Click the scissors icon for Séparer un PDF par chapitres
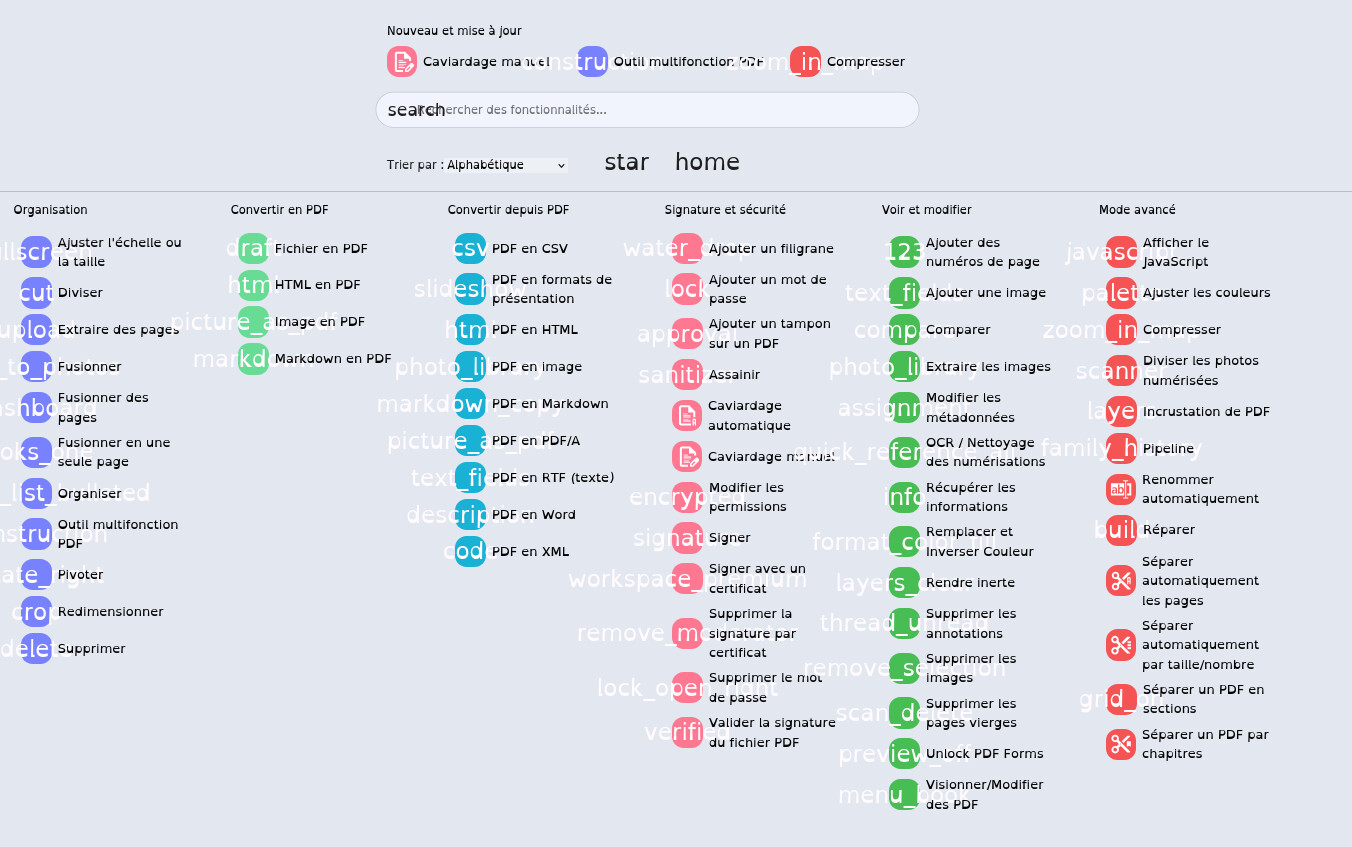 (x=1121, y=744)
